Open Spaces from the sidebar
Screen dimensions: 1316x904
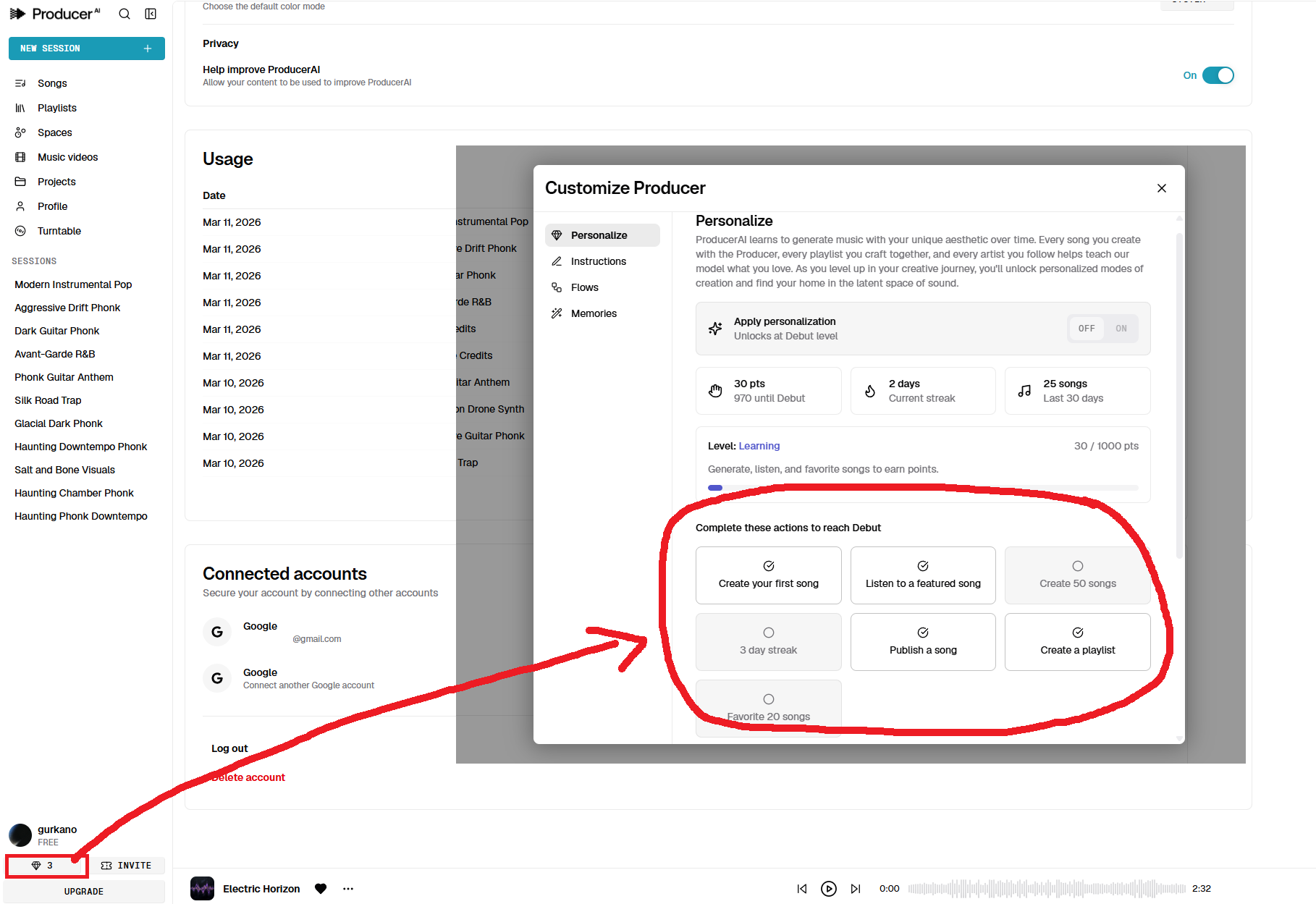[x=55, y=132]
